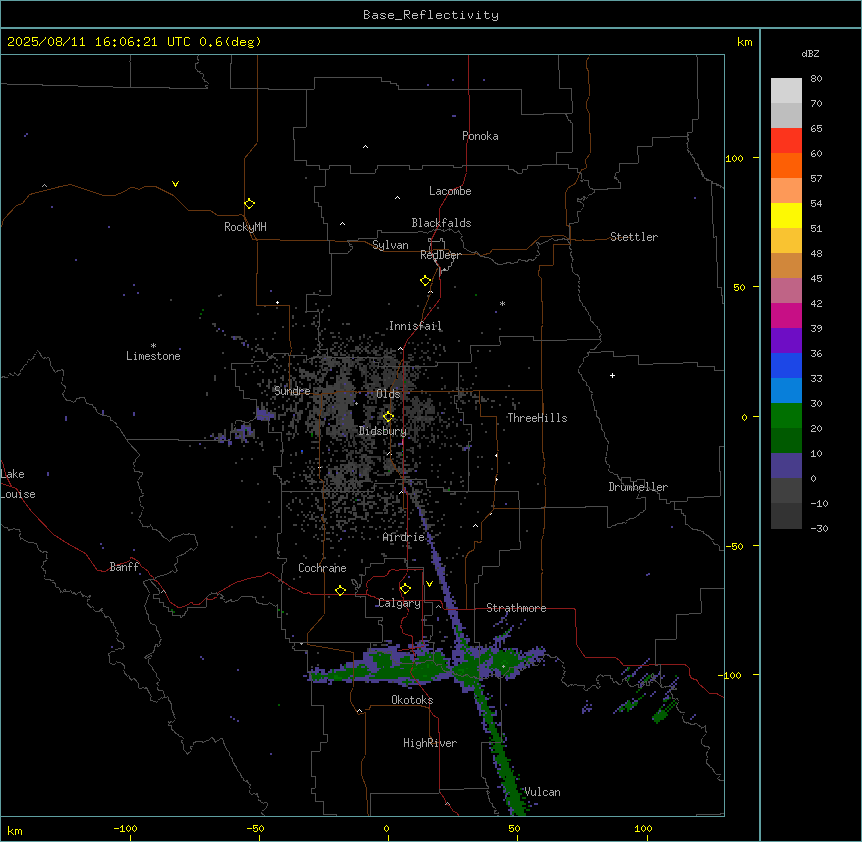862x842 pixels.
Task: Select the yellow diamond marker between Olds and Didsbury
Action: [x=388, y=417]
